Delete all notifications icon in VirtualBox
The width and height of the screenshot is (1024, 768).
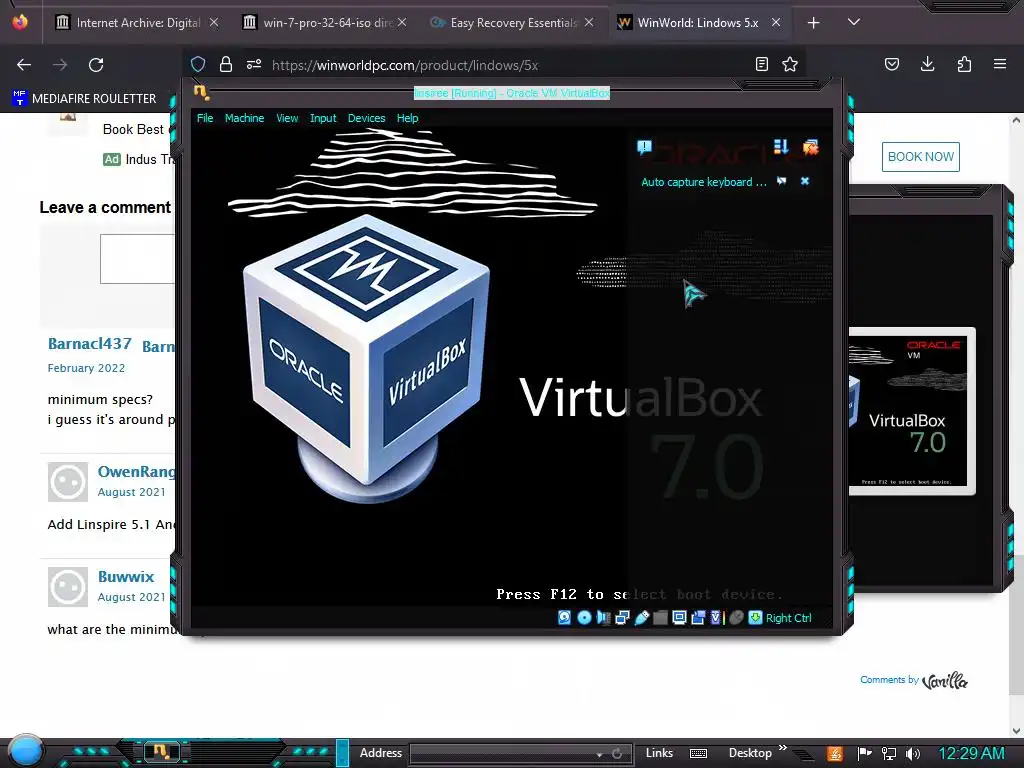(x=810, y=147)
